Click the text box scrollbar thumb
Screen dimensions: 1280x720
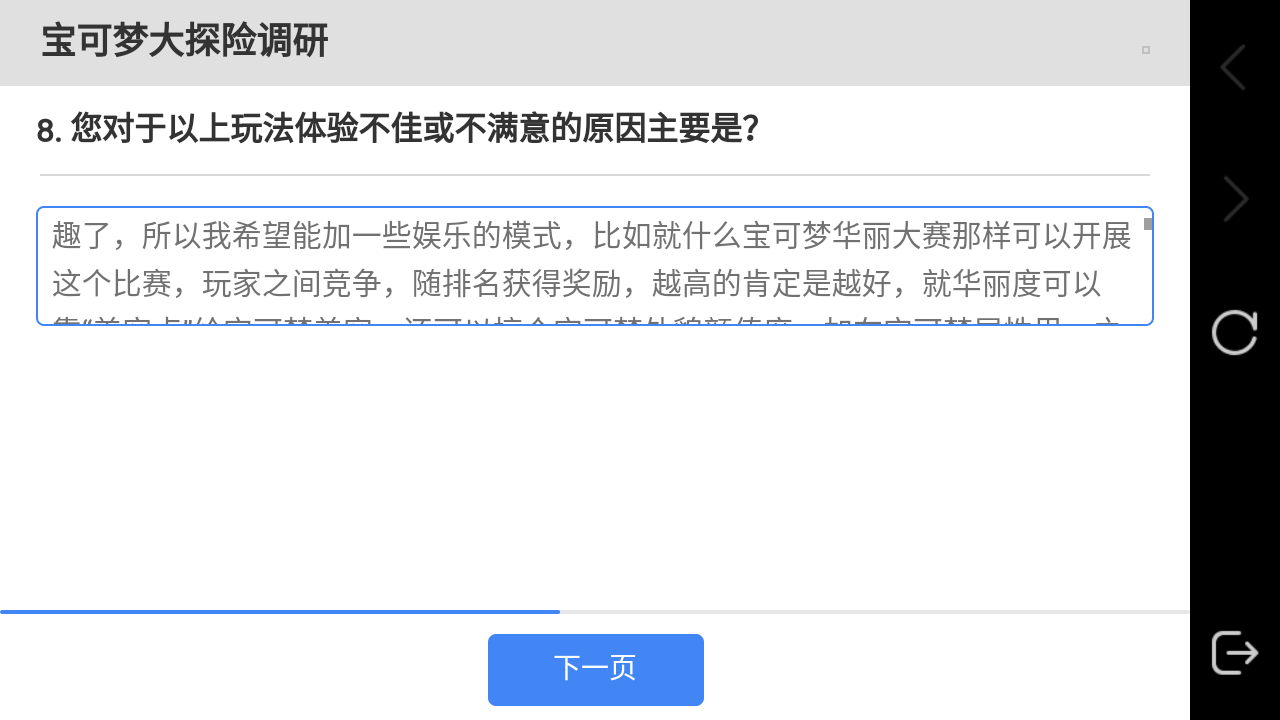pyautogui.click(x=1148, y=224)
